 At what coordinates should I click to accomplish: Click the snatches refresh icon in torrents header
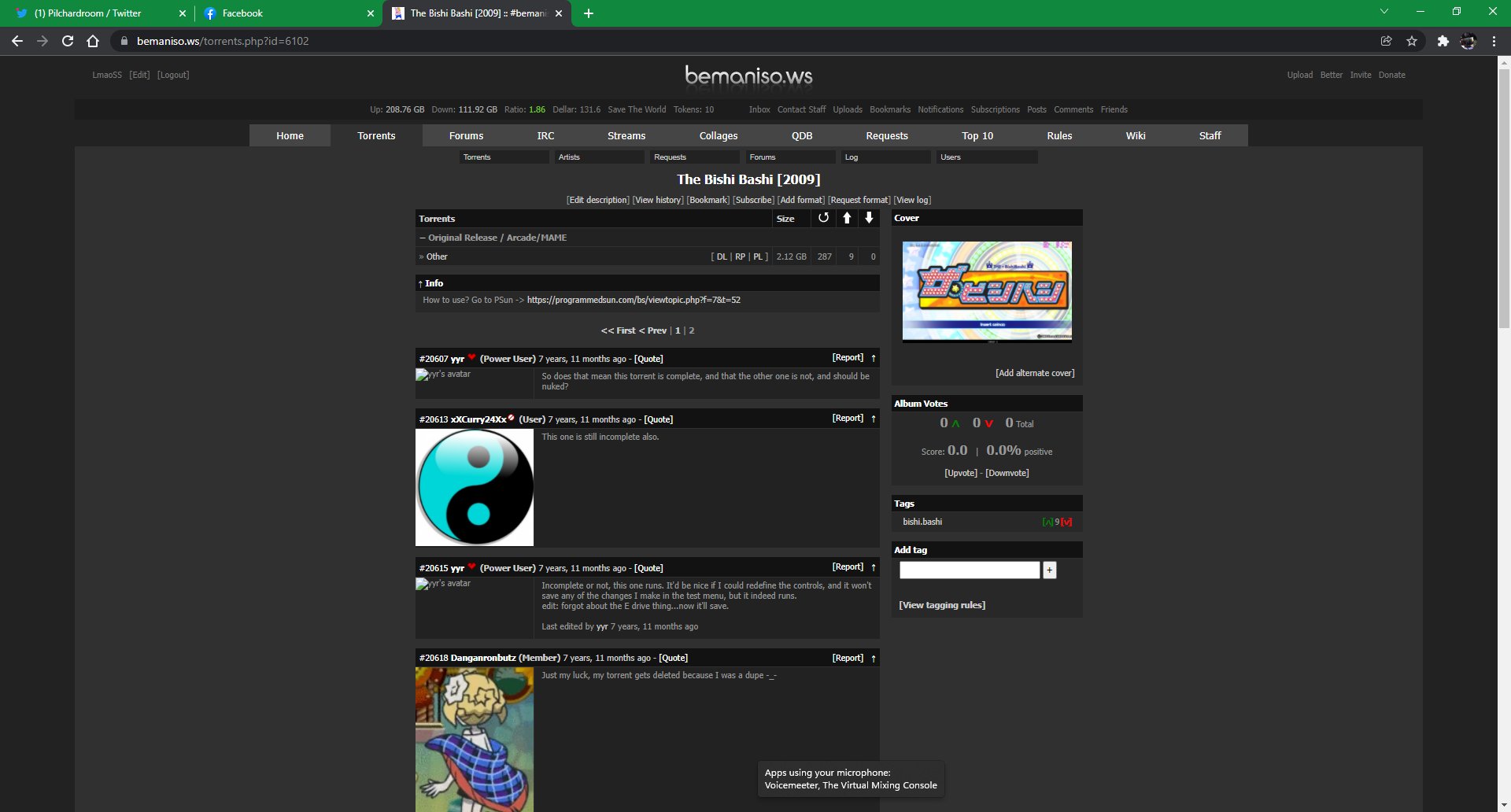(x=823, y=218)
